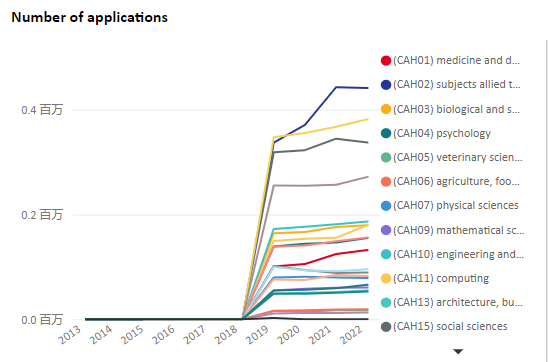Viewport: 548px width, 362px height.
Task: Click the 2019 x-axis label
Action: pyautogui.click(x=257, y=334)
